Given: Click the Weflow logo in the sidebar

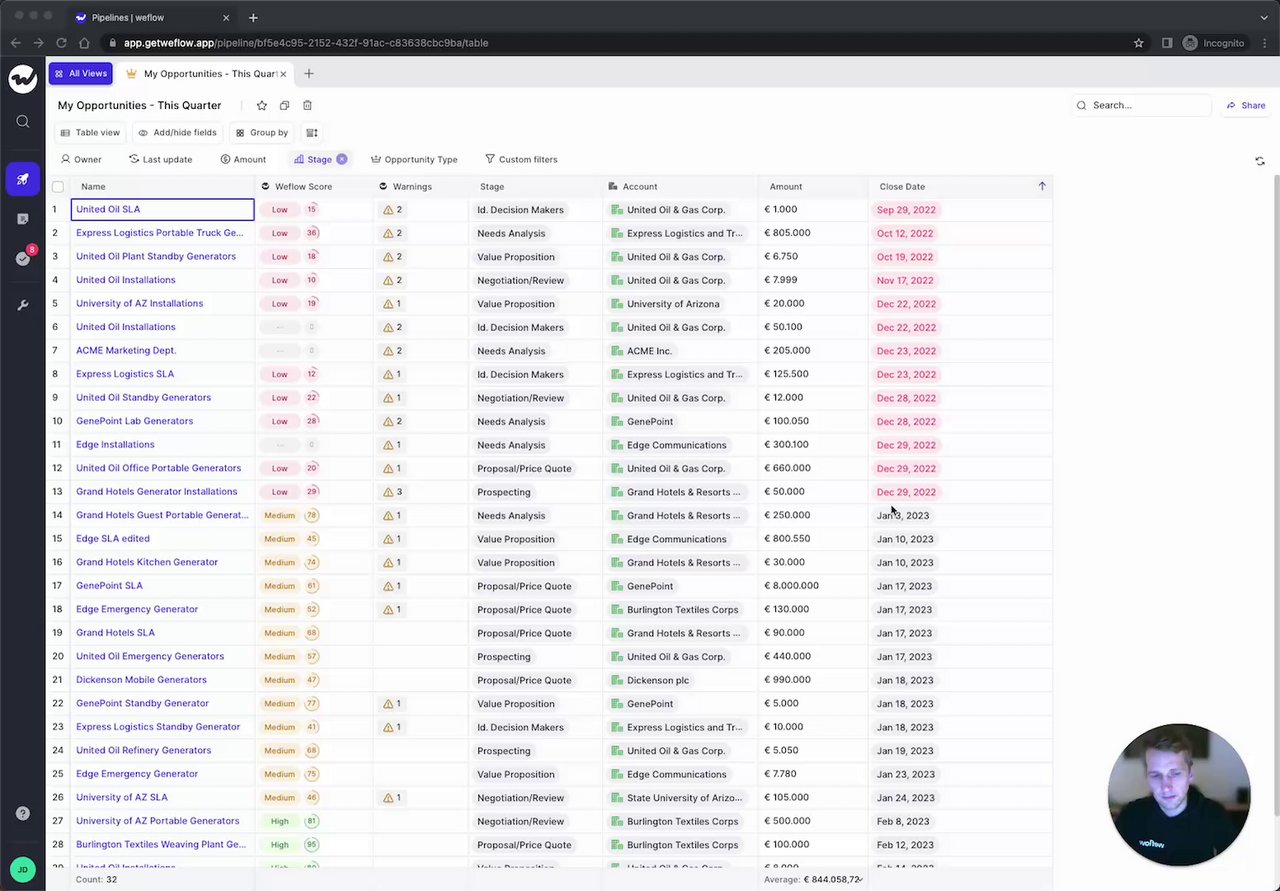Looking at the screenshot, I should click(x=22, y=78).
